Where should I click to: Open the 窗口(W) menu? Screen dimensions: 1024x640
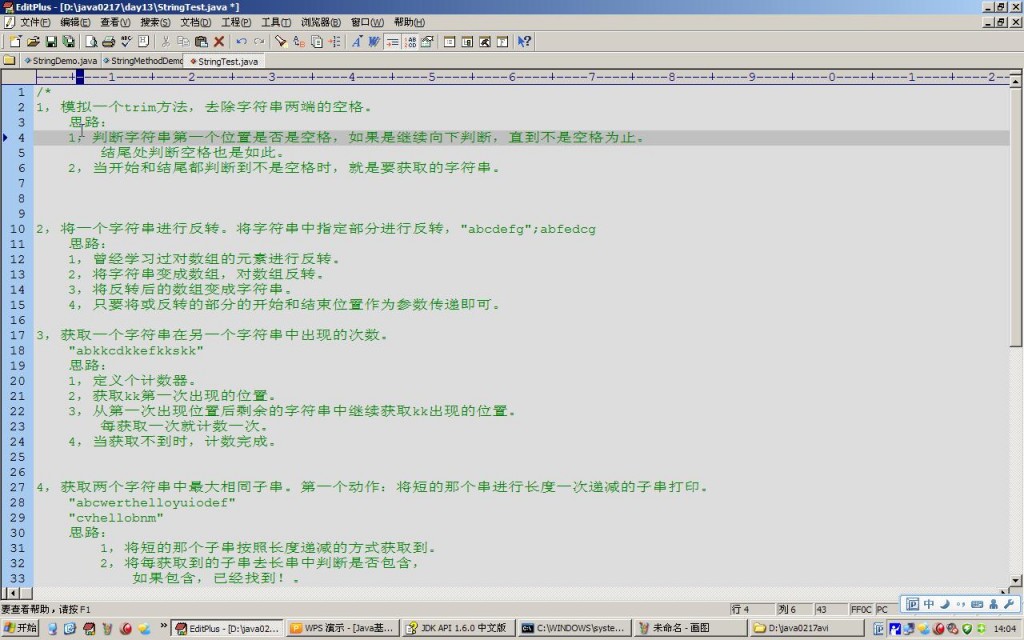coord(367,22)
